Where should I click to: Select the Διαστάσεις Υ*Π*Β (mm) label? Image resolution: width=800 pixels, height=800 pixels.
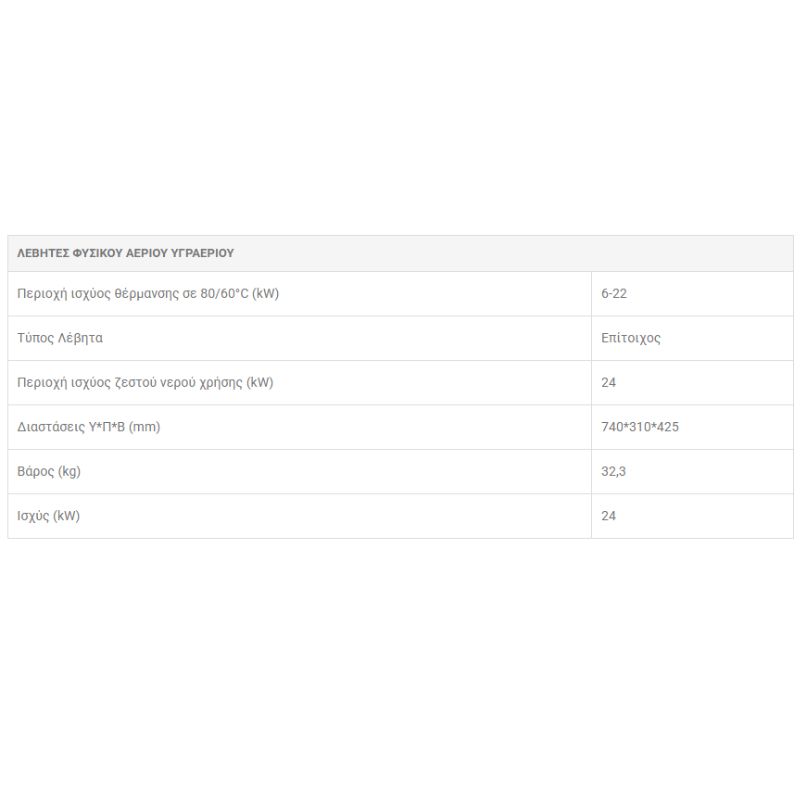click(89, 427)
